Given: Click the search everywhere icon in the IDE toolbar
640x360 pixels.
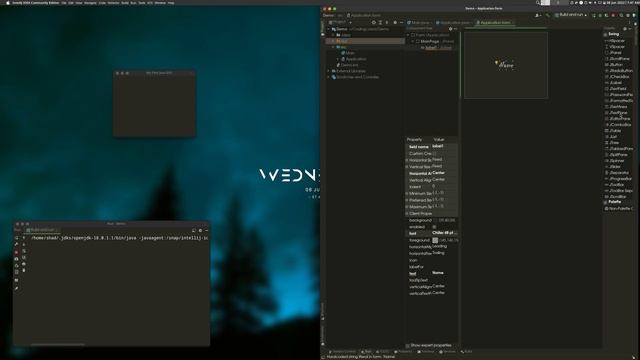Looking at the screenshot, I should tap(621, 15).
